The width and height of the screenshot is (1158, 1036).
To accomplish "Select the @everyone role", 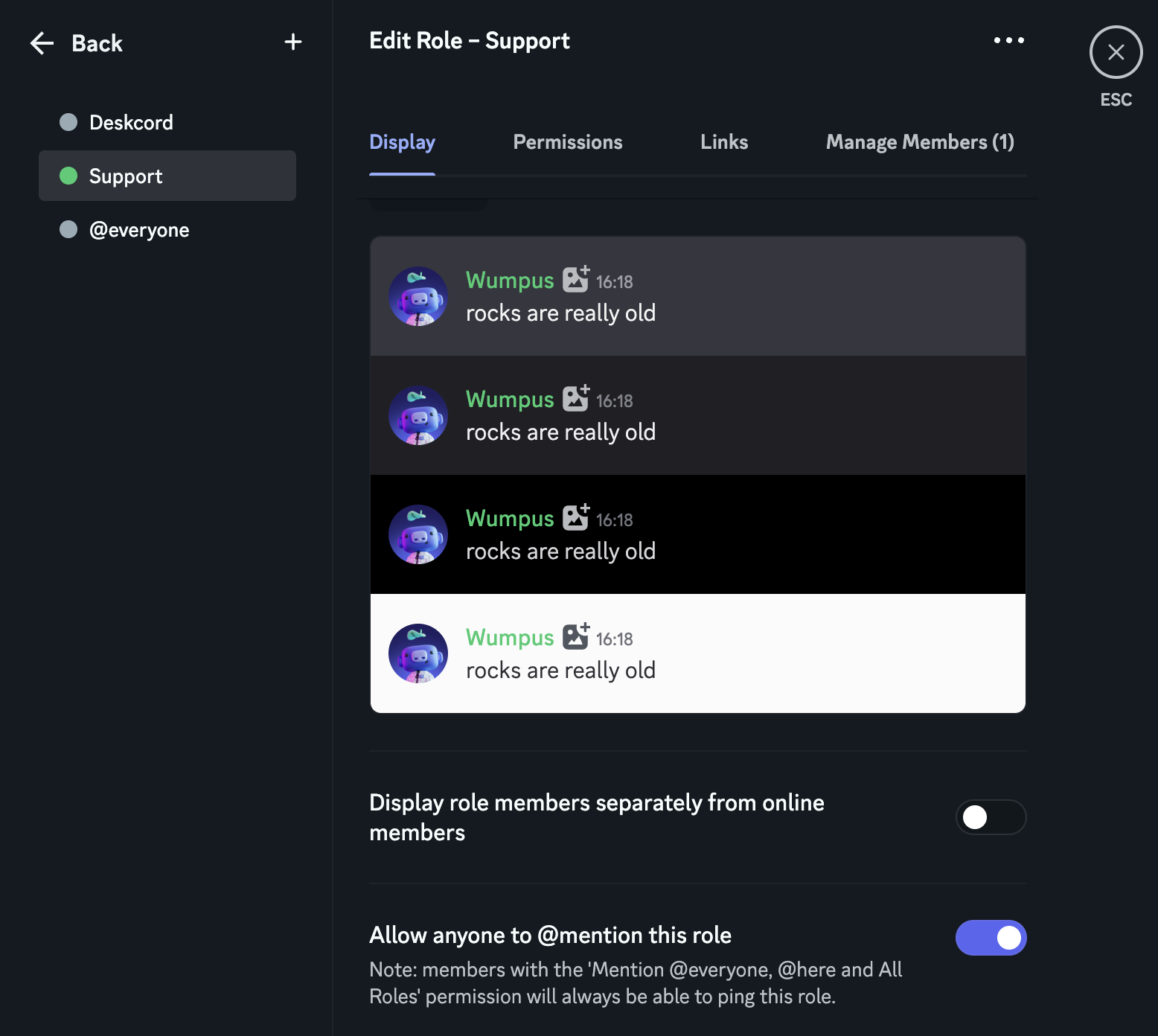I will [167, 229].
